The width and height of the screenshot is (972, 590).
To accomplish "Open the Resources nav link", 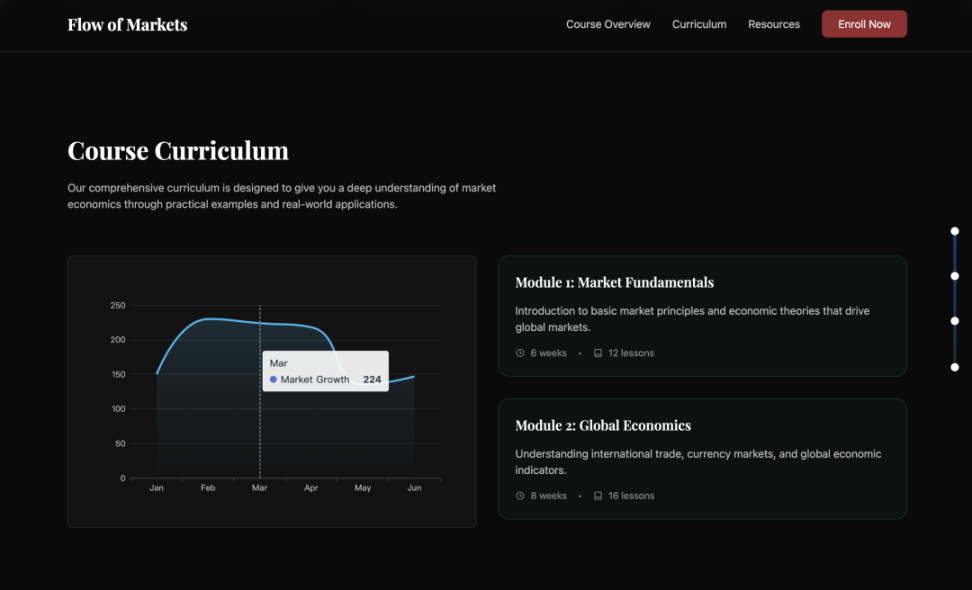I will 774,24.
